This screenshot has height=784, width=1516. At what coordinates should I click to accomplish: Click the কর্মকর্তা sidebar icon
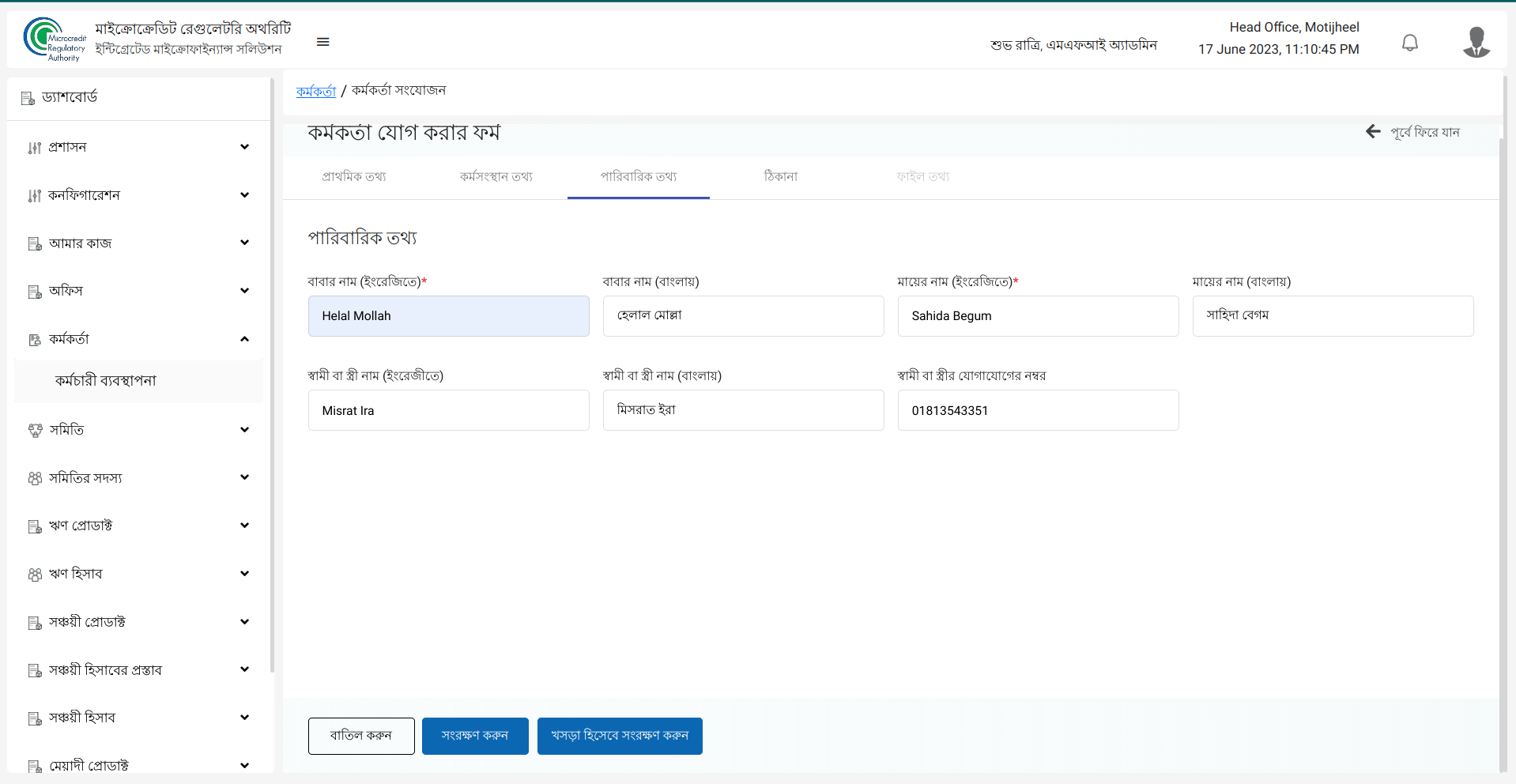[x=35, y=340]
